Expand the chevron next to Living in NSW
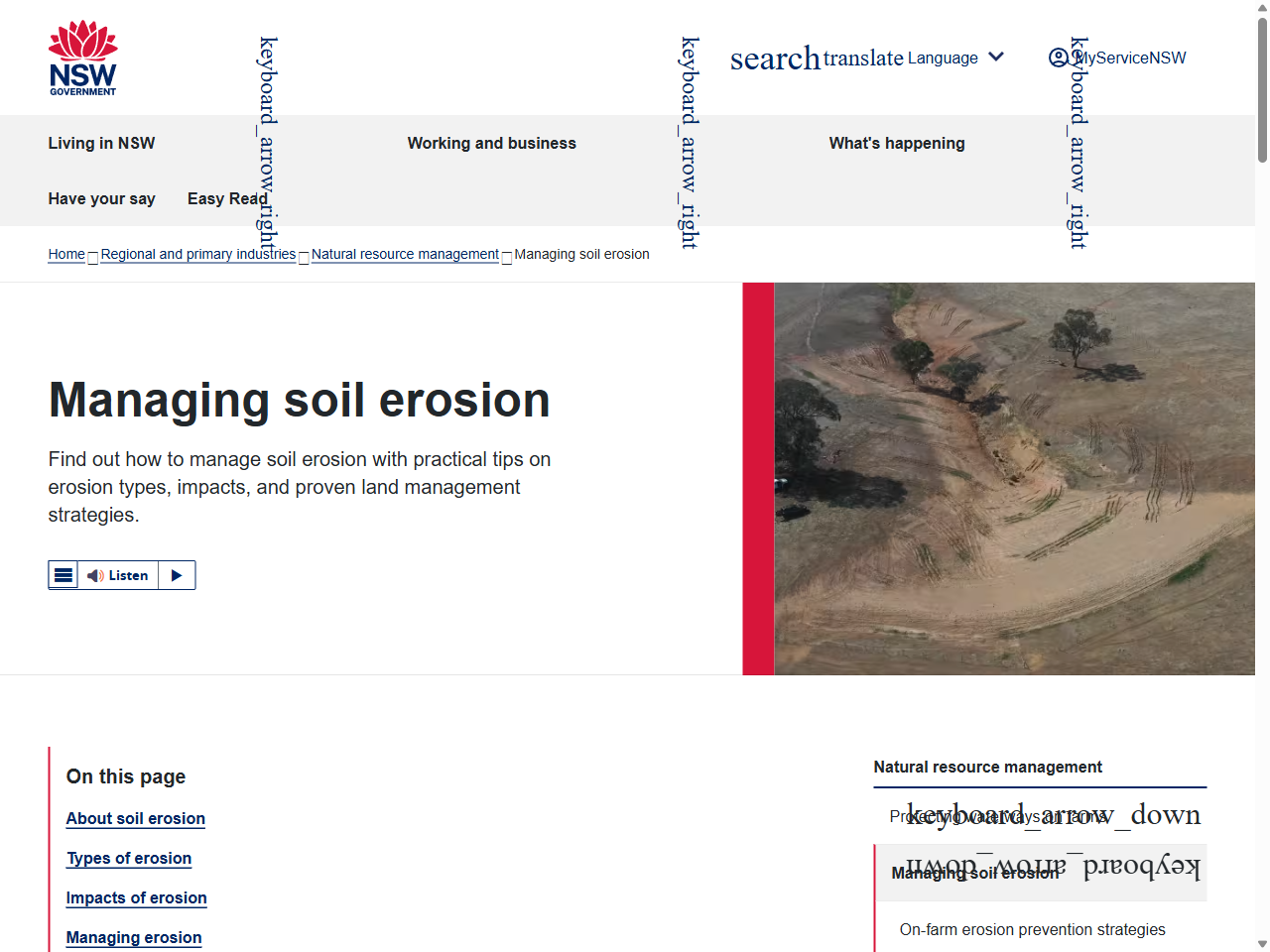 pyautogui.click(x=265, y=144)
